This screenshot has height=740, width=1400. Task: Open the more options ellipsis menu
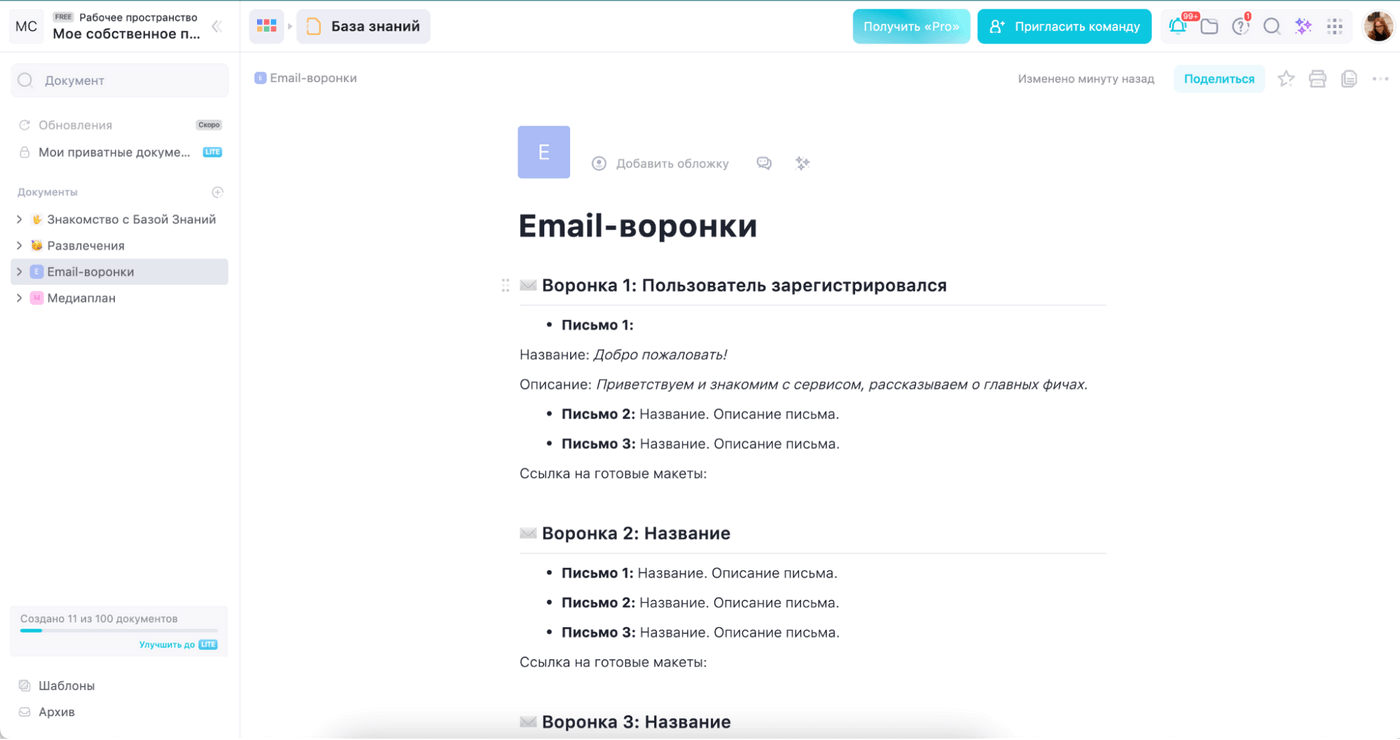(x=1381, y=79)
